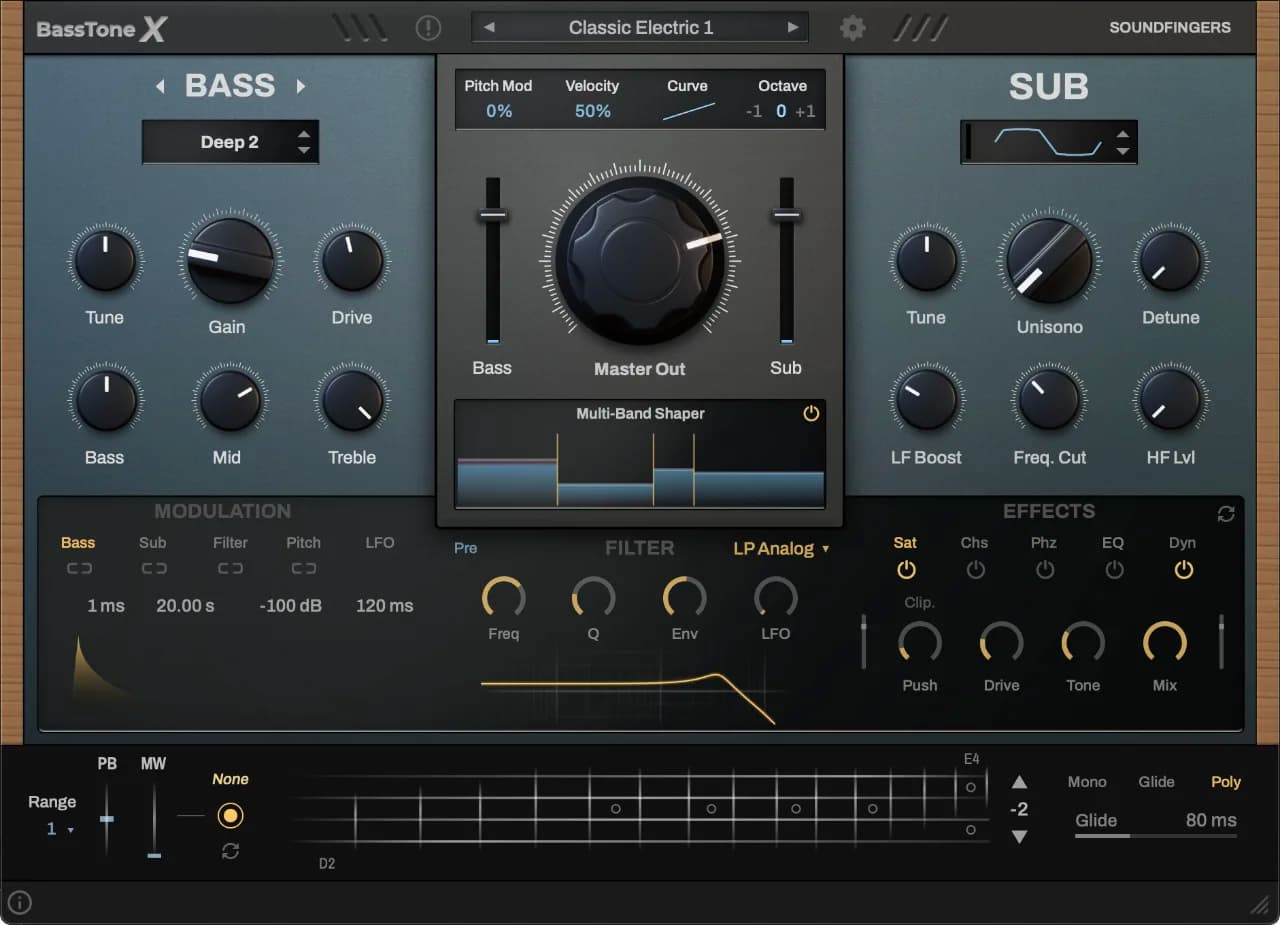Click the transpose up arrow above -2

tap(1019, 782)
